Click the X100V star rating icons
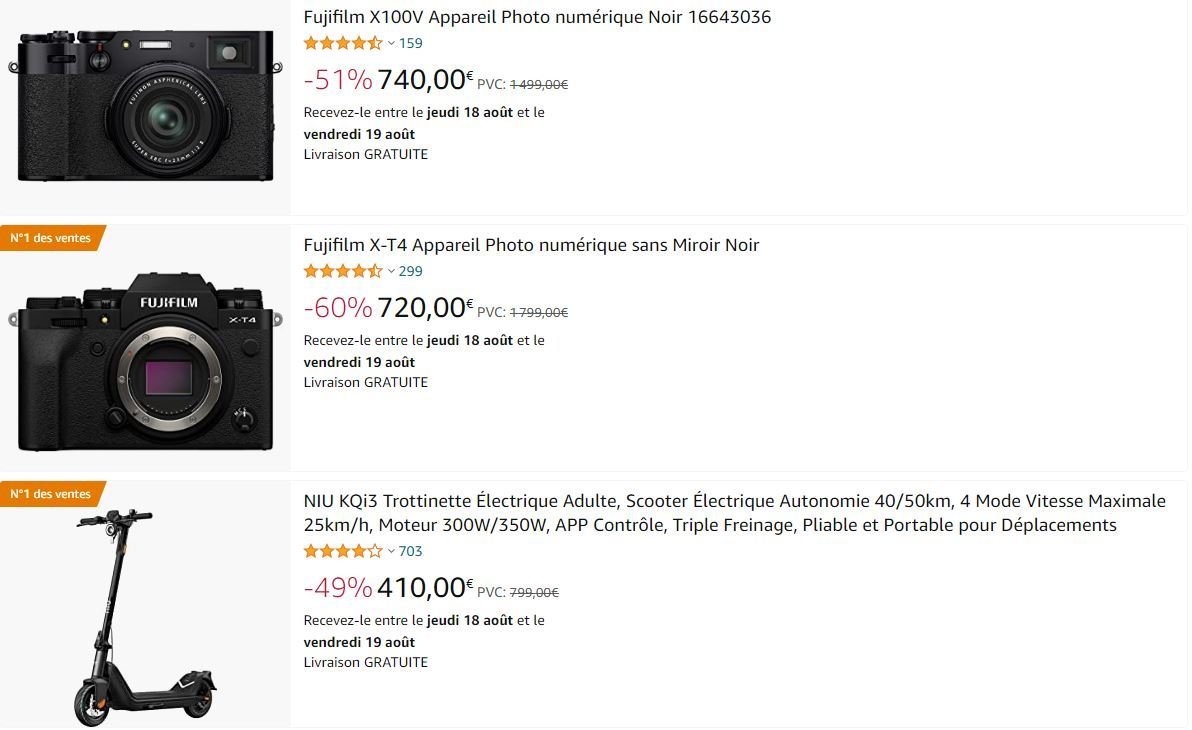Image resolution: width=1192 pixels, height=730 pixels. tap(343, 43)
